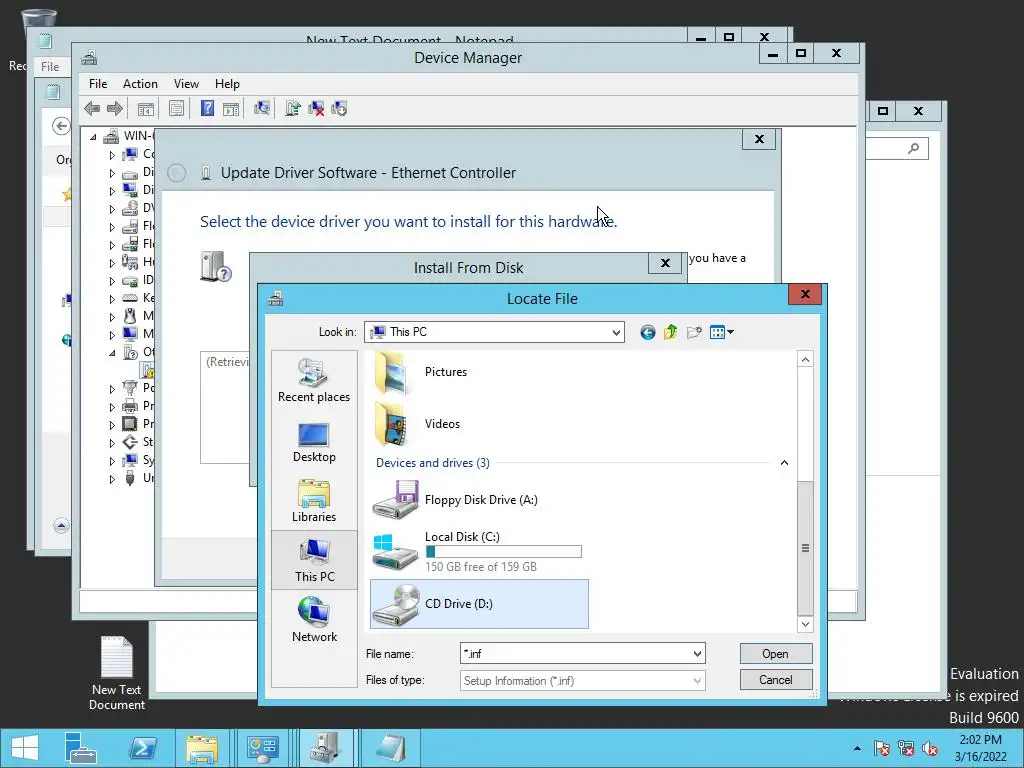
Task: Select This PC in the places bar
Action: [x=314, y=560]
